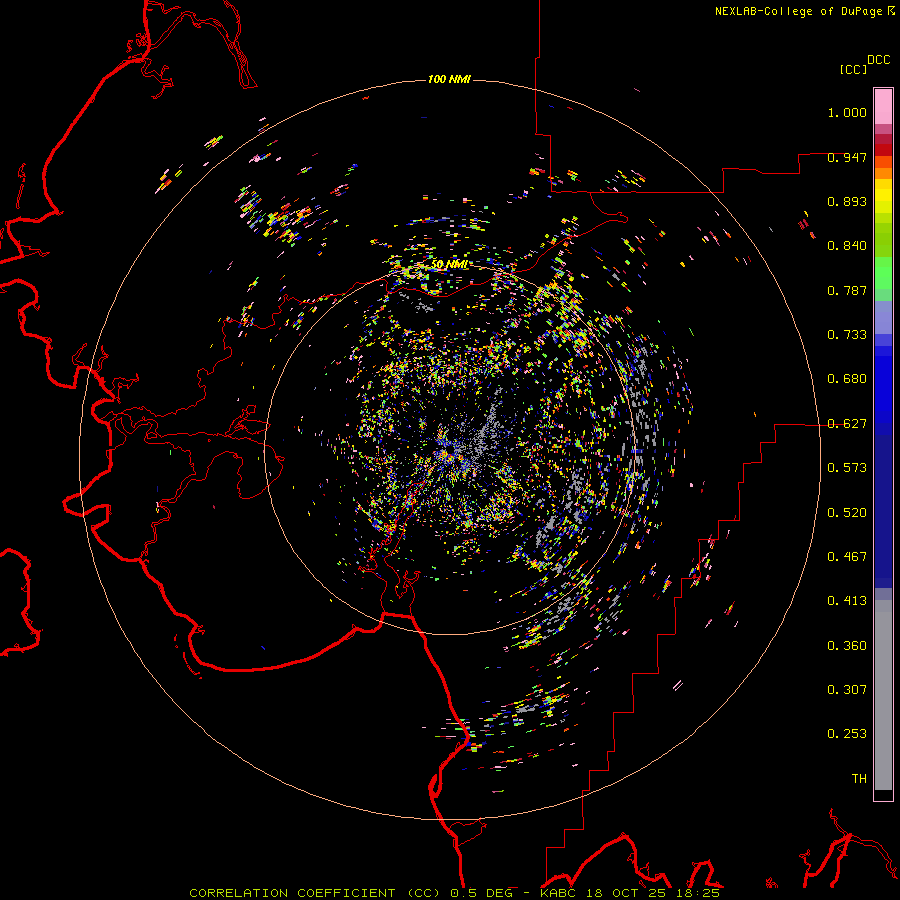Click the 0.360 legend value
Screen dimensions: 900x900
tap(847, 646)
